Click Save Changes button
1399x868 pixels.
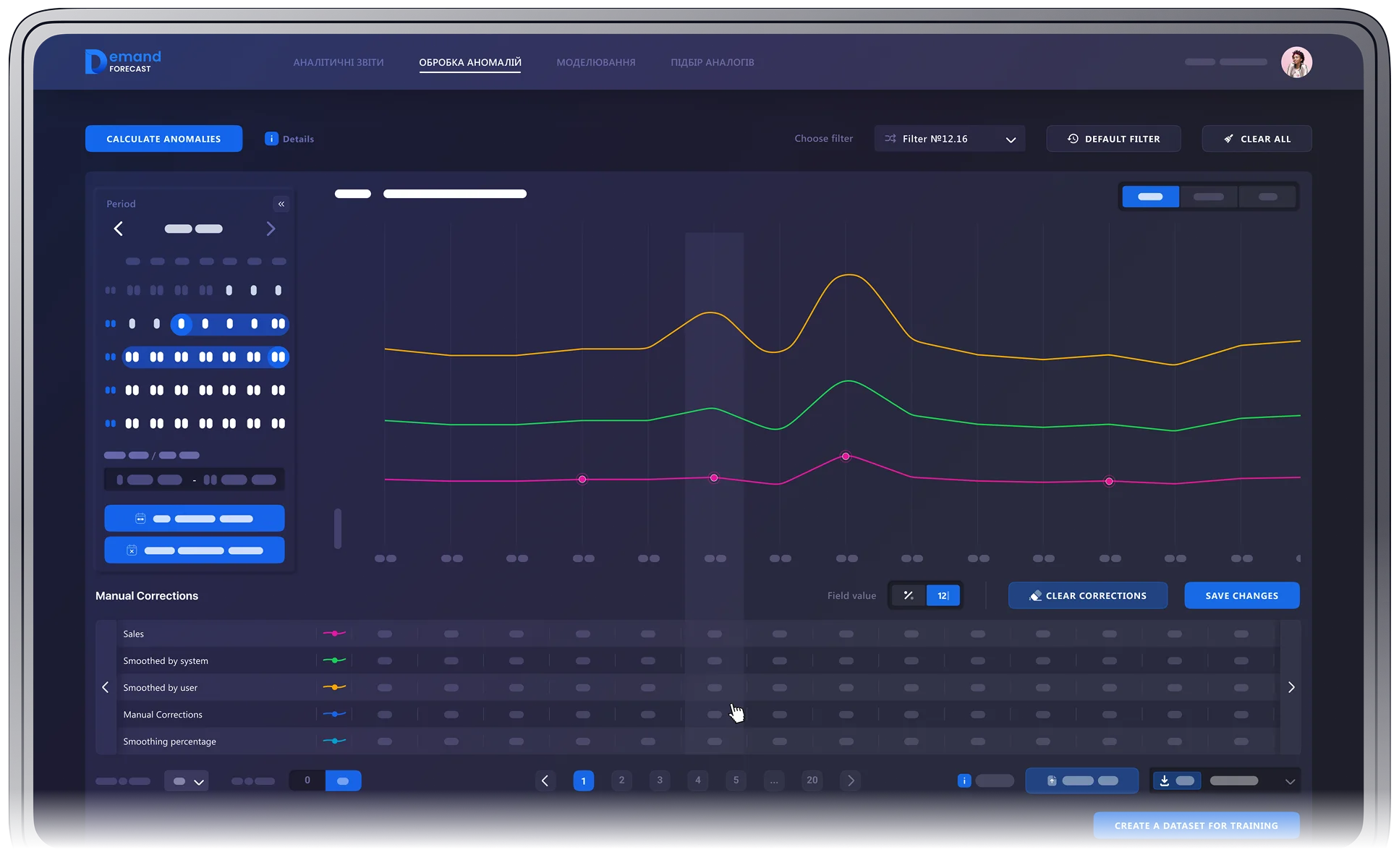point(1241,595)
